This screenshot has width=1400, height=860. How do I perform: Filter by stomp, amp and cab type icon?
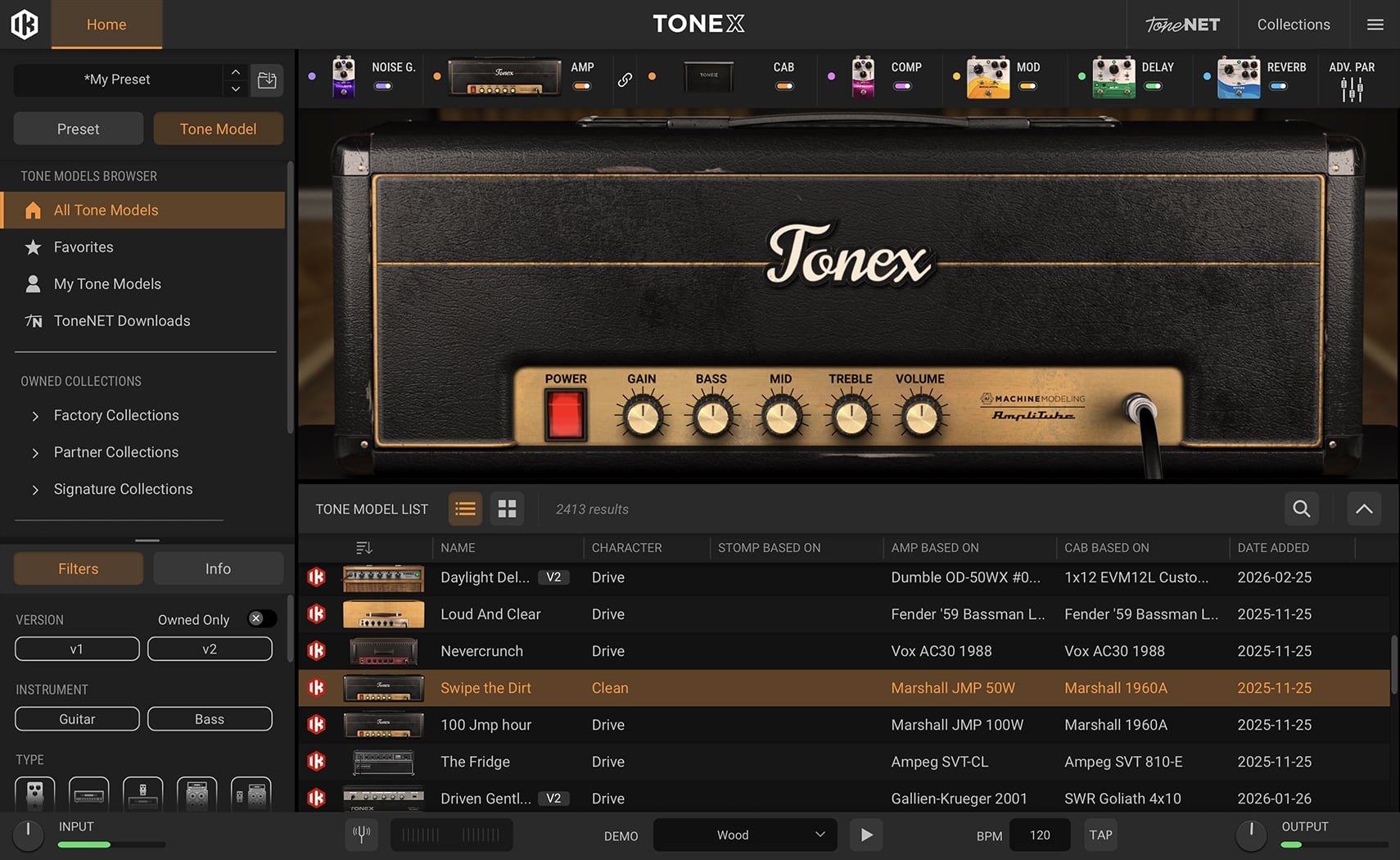[251, 794]
